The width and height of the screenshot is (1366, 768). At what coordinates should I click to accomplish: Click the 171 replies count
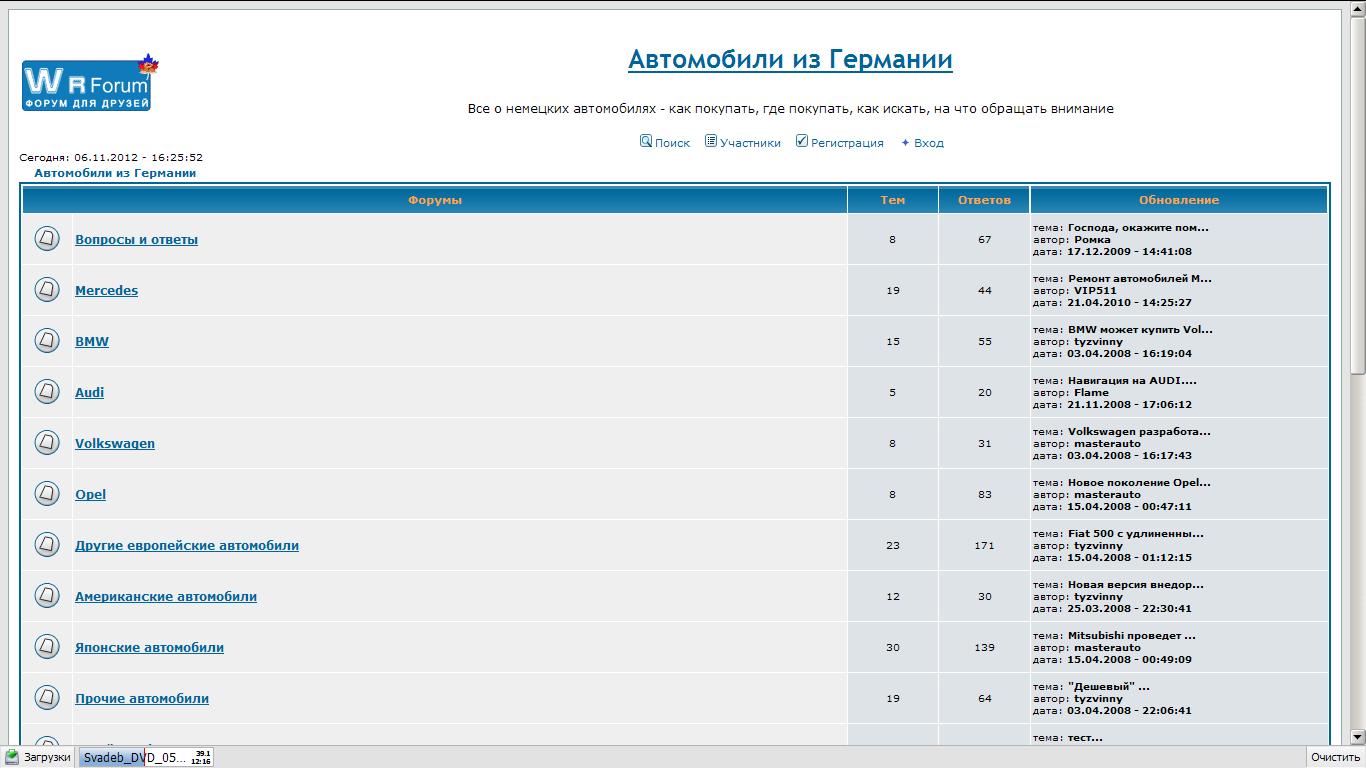(984, 545)
